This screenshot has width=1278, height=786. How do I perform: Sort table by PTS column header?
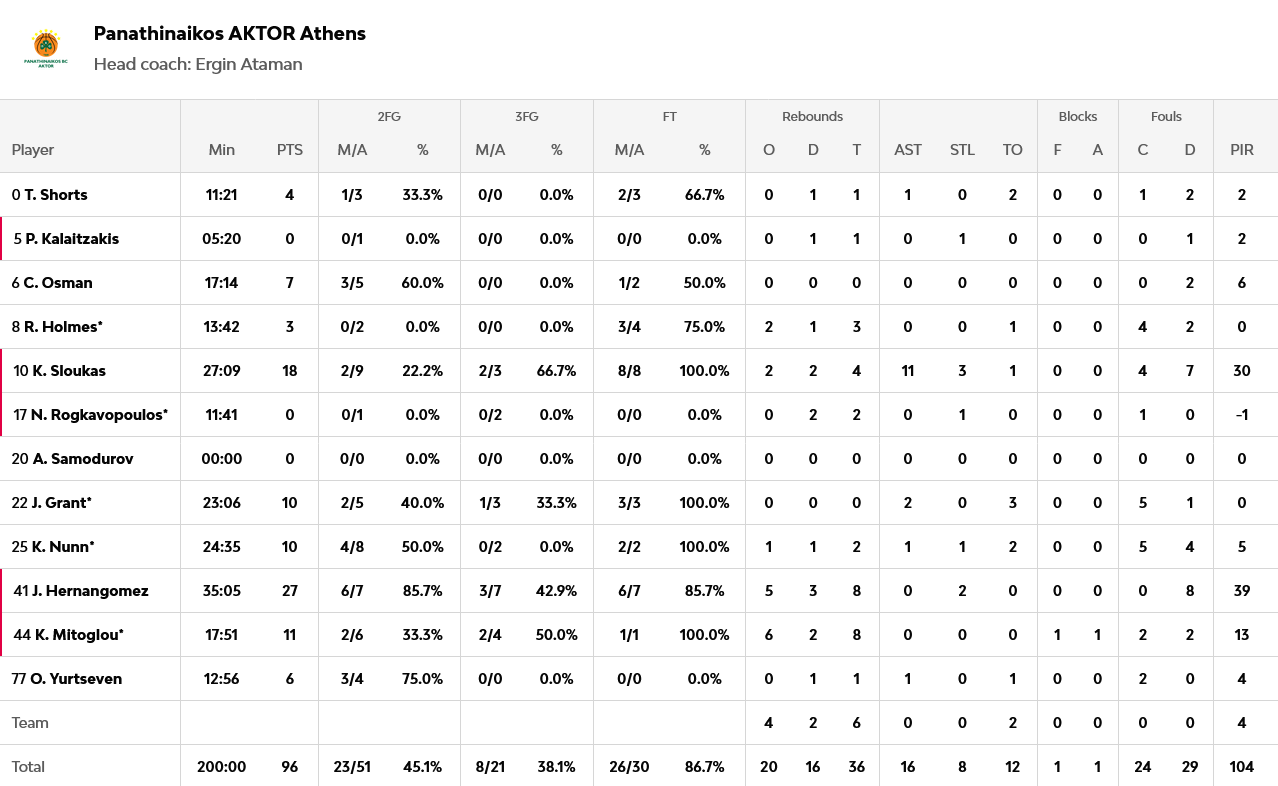[290, 150]
